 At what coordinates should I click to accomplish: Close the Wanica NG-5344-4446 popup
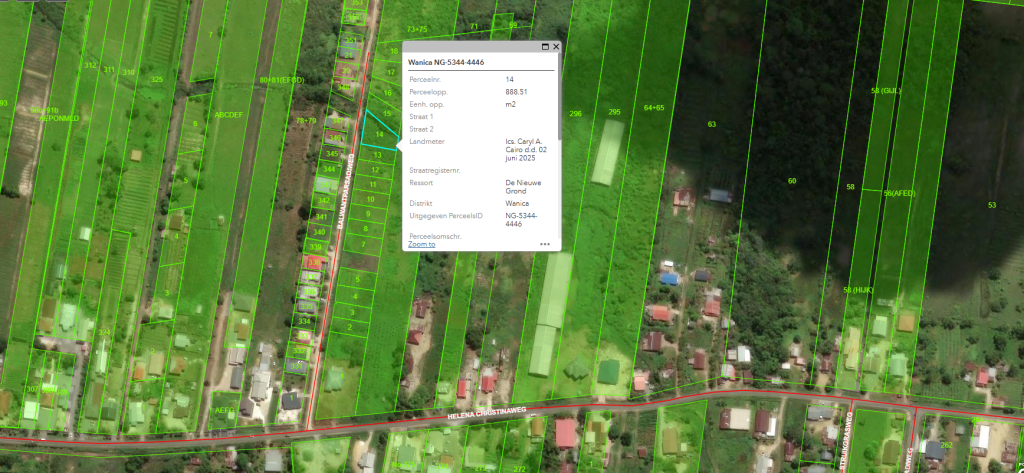(556, 47)
